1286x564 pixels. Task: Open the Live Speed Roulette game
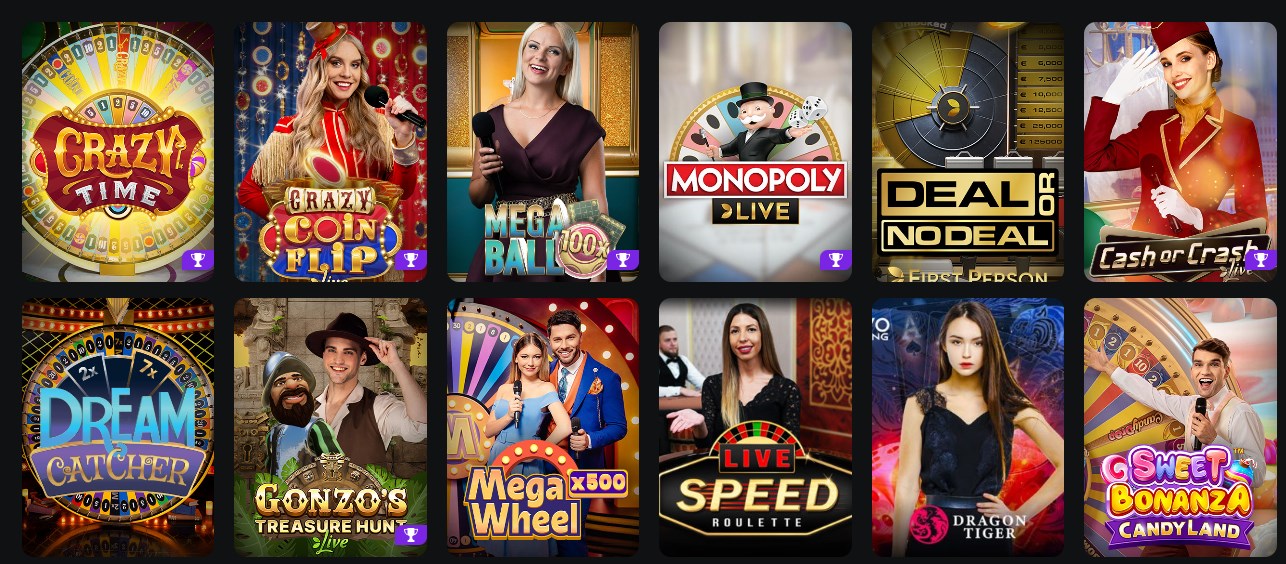[755, 427]
